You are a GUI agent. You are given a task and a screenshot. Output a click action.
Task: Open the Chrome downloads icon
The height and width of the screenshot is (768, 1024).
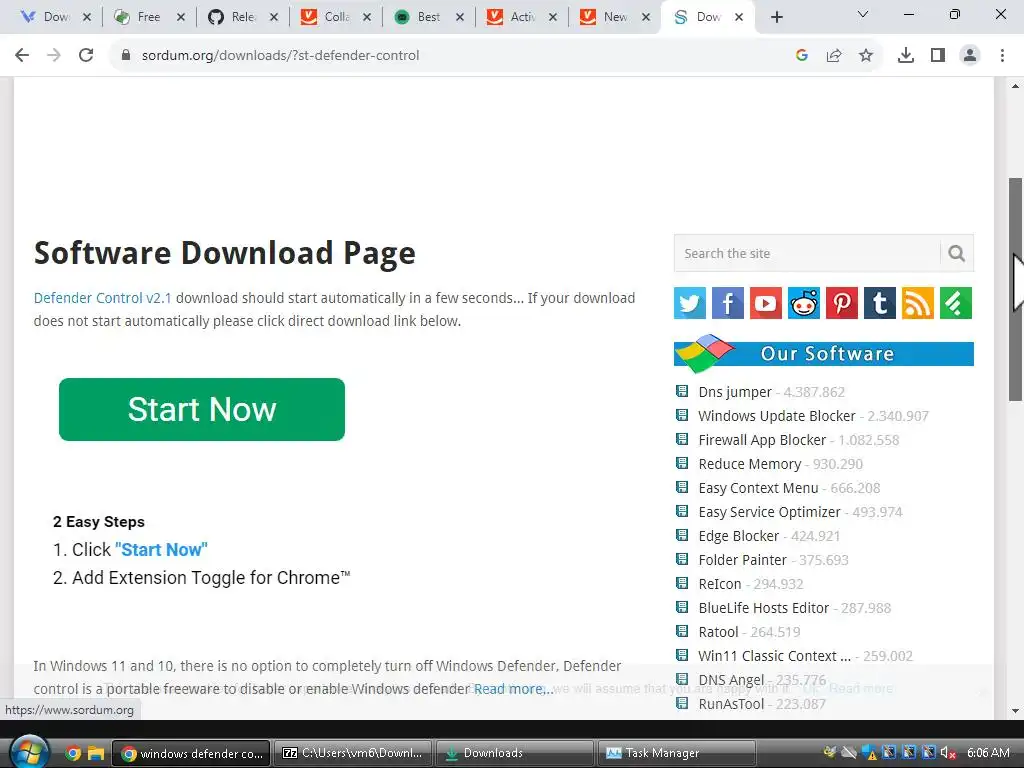tap(906, 56)
